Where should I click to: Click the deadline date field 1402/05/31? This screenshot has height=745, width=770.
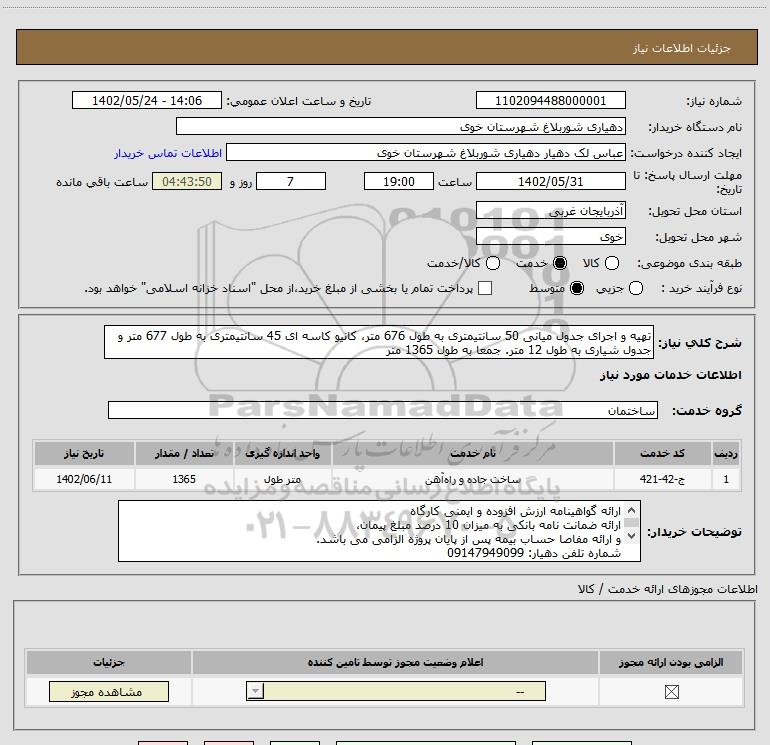point(550,181)
